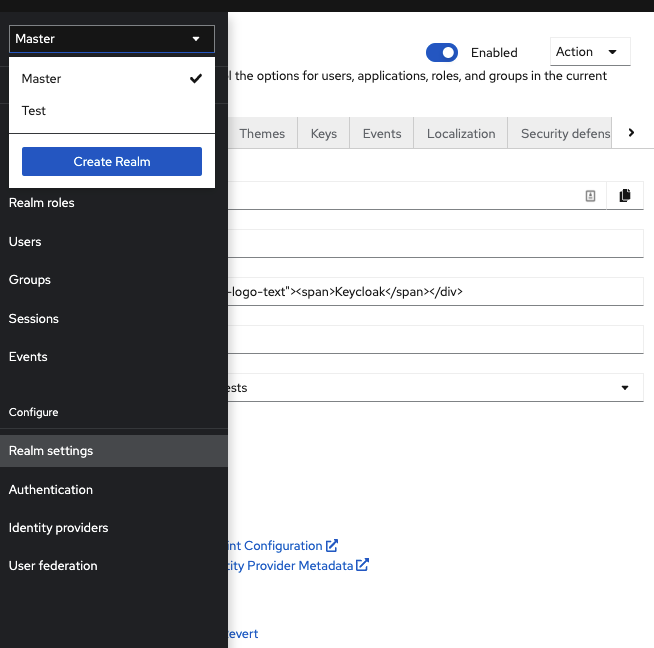Screen dimensions: 654x648
Task: Copy the realm ID with the clipboard icon
Action: [x=625, y=196]
